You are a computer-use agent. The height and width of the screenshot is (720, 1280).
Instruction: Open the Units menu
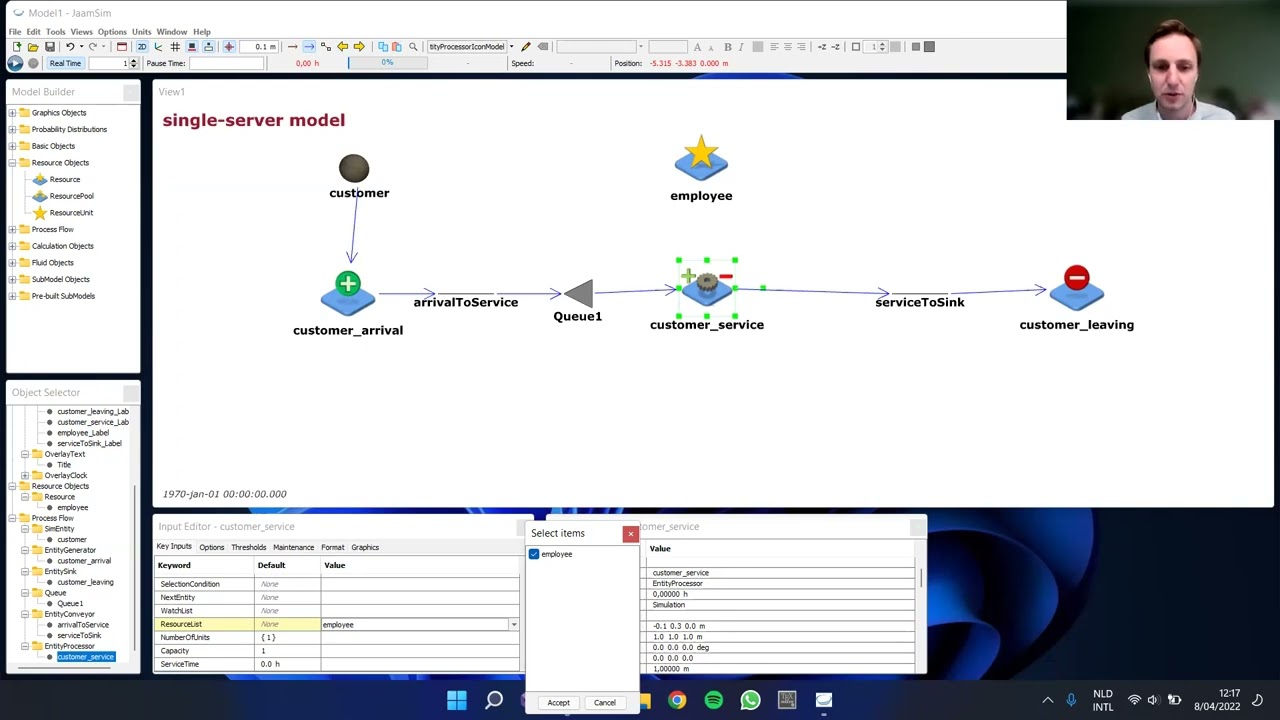141,32
